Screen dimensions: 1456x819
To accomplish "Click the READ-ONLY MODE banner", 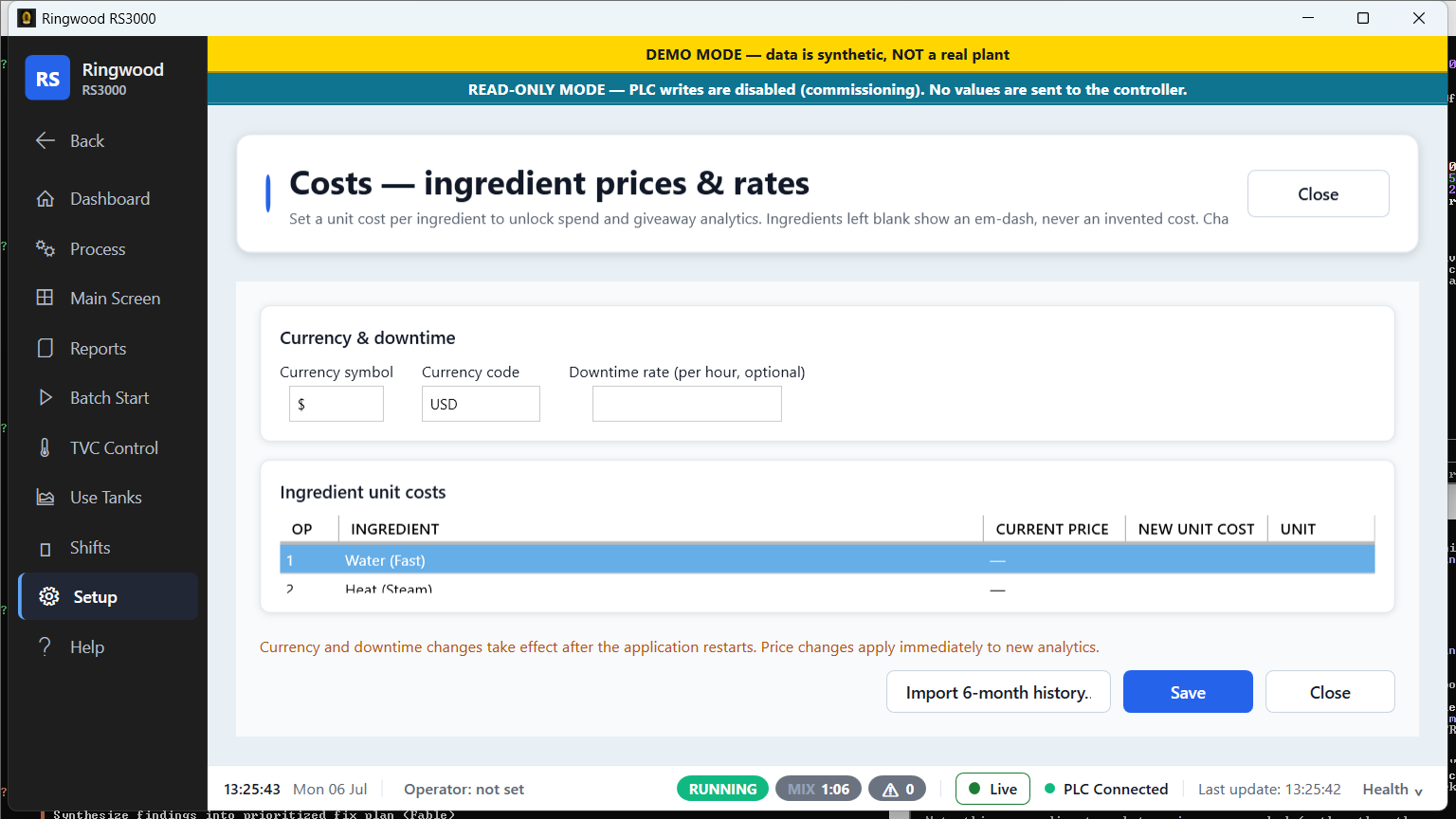I will [828, 89].
